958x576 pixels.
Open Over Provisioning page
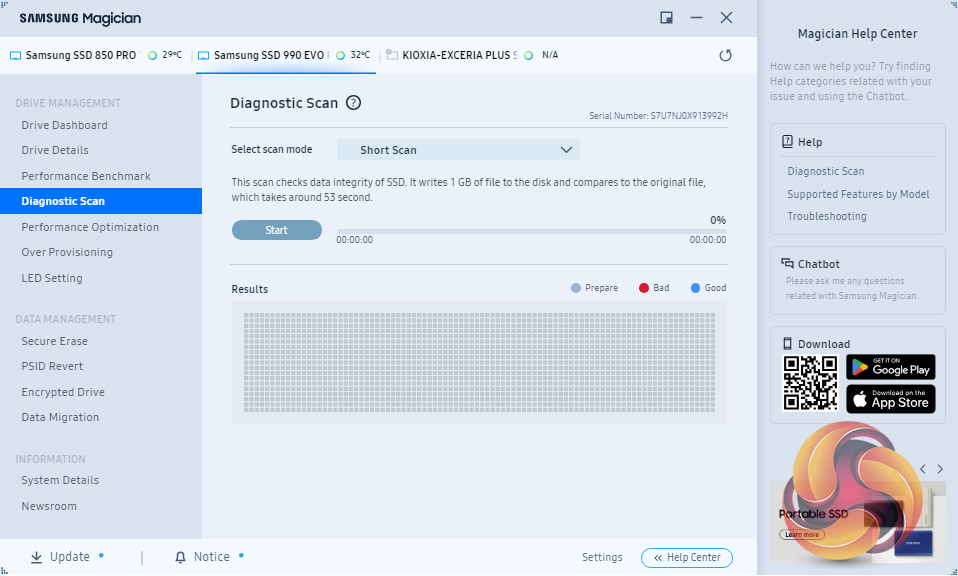click(67, 252)
